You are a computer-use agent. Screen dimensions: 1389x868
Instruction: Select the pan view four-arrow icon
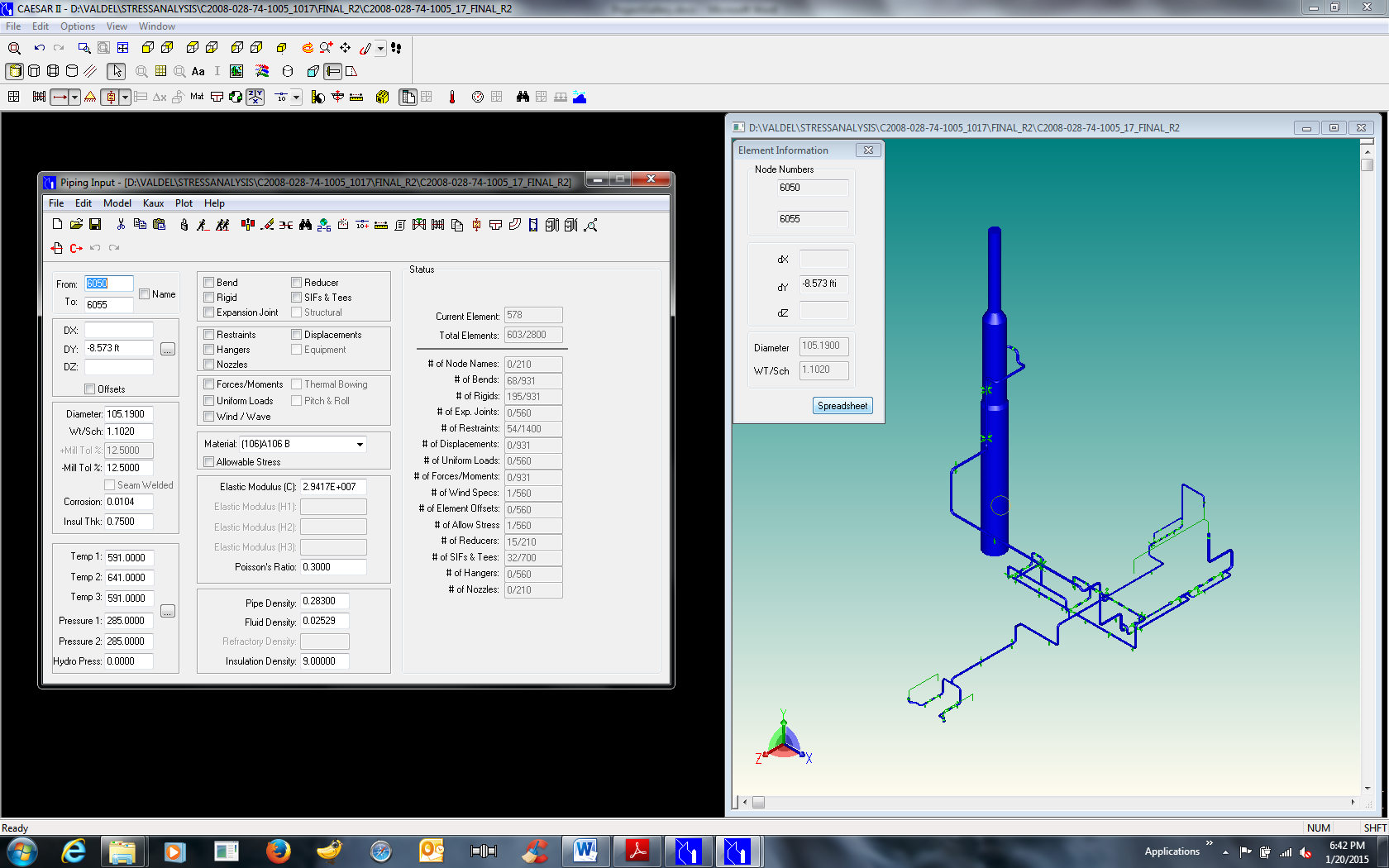tap(346, 48)
